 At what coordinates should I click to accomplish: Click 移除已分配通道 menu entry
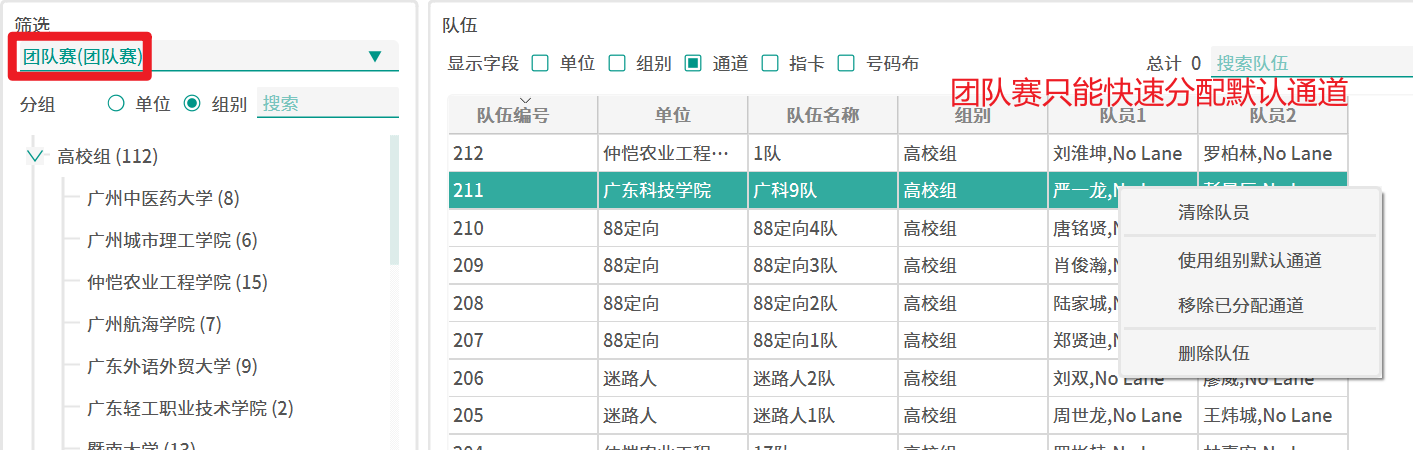pos(1240,306)
